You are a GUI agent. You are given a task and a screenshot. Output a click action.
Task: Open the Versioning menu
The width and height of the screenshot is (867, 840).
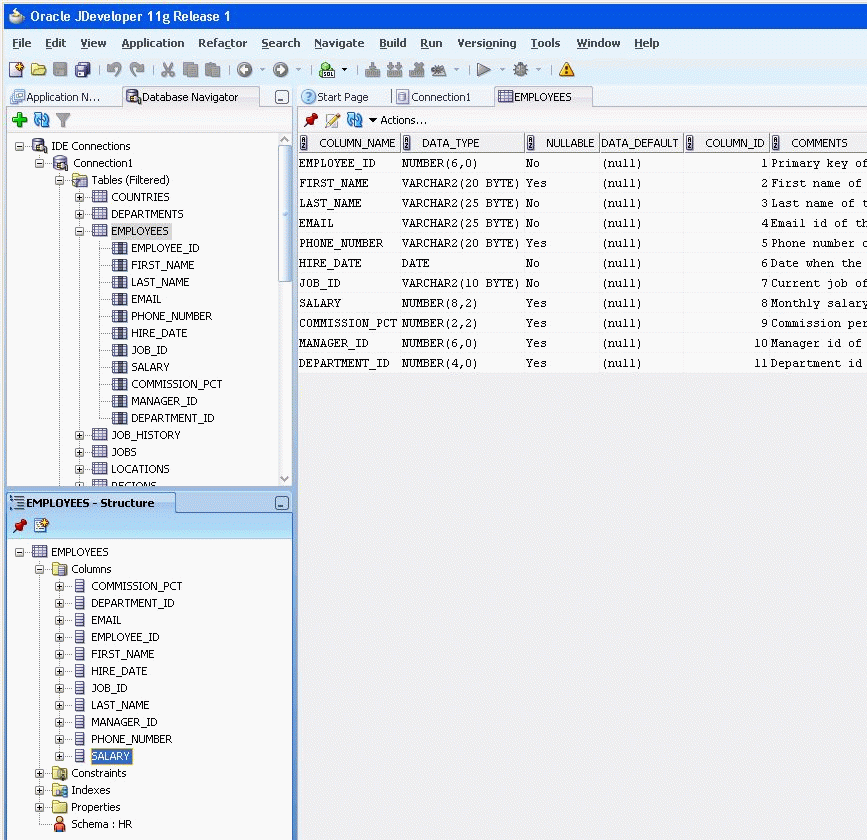486,43
